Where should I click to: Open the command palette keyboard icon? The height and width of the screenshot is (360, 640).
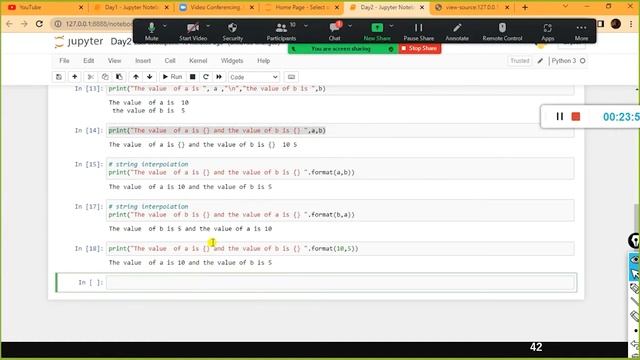point(291,77)
